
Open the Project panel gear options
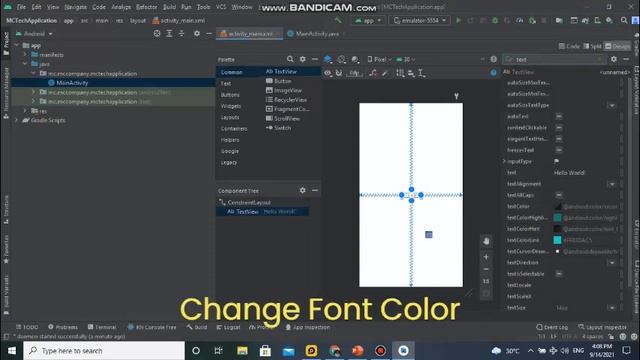click(197, 33)
